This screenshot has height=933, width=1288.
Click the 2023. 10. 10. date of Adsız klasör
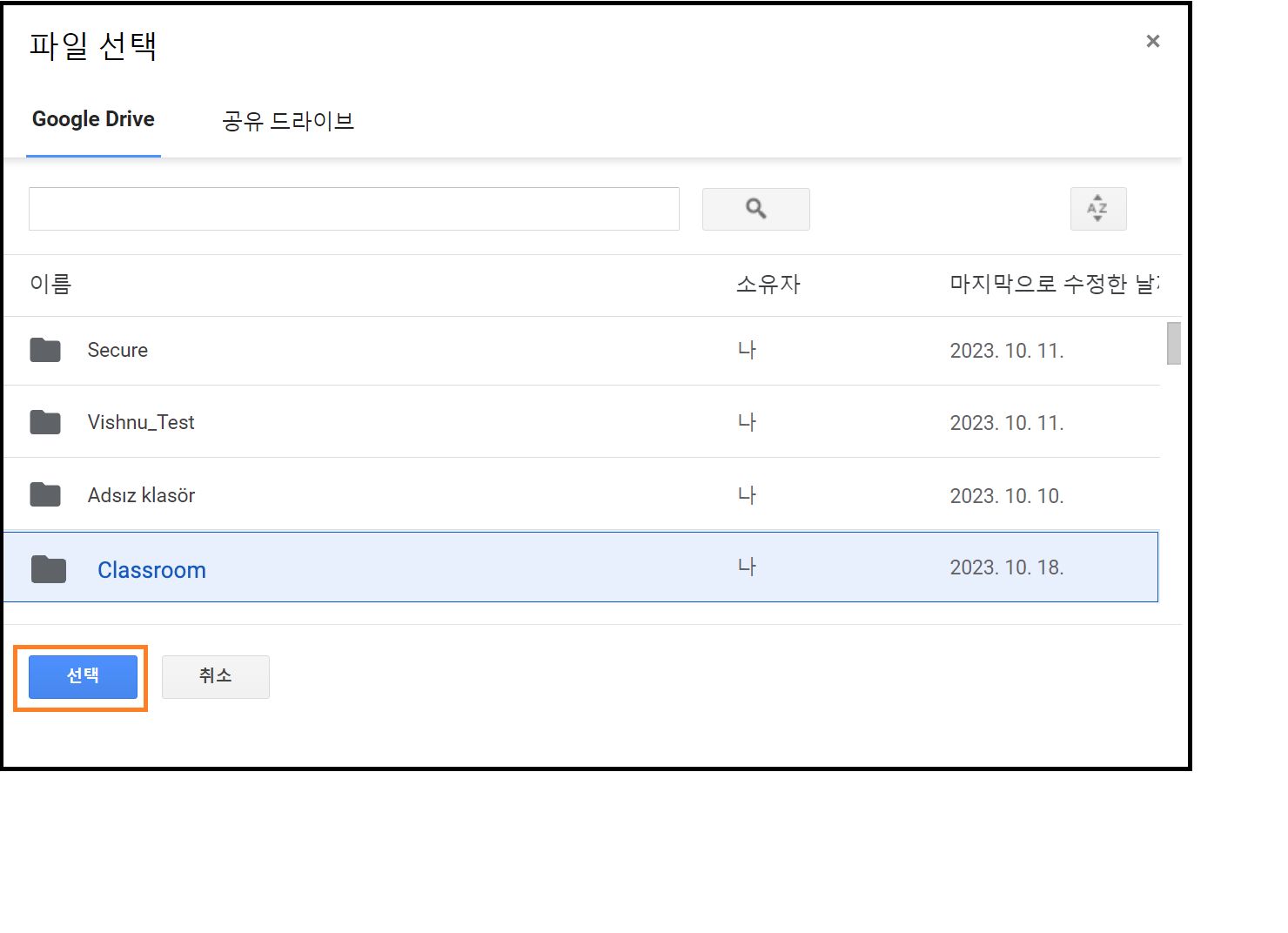[x=1007, y=496]
